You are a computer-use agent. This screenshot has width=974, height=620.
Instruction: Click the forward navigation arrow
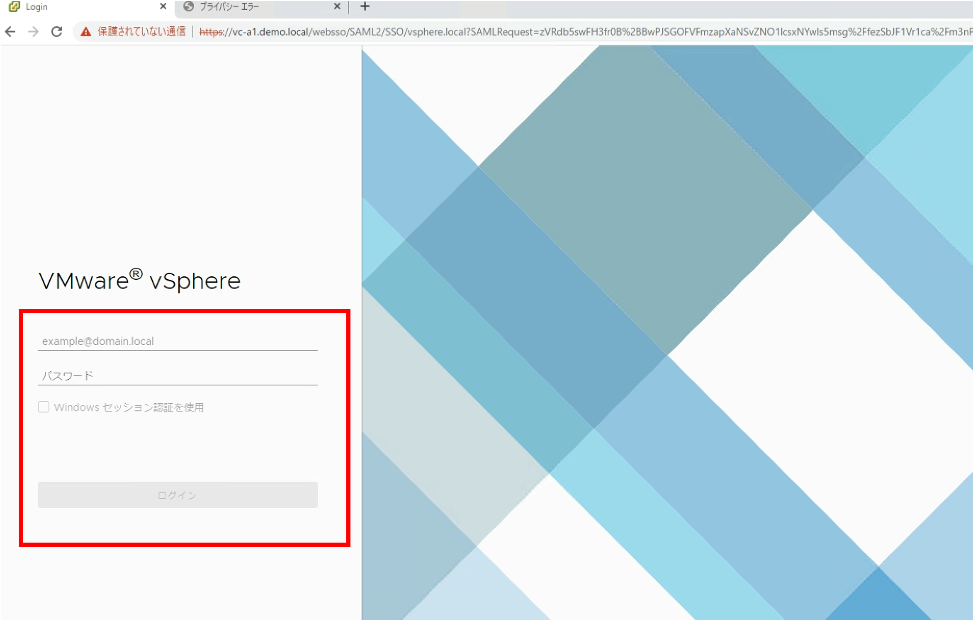(33, 31)
